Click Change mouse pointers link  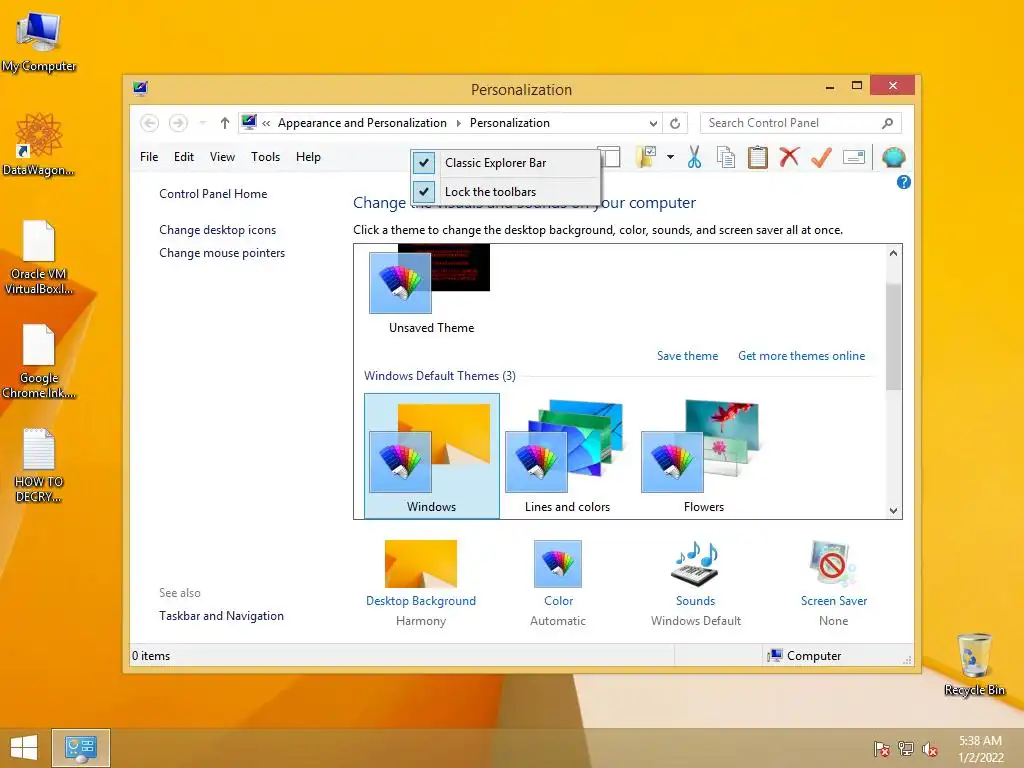222,253
